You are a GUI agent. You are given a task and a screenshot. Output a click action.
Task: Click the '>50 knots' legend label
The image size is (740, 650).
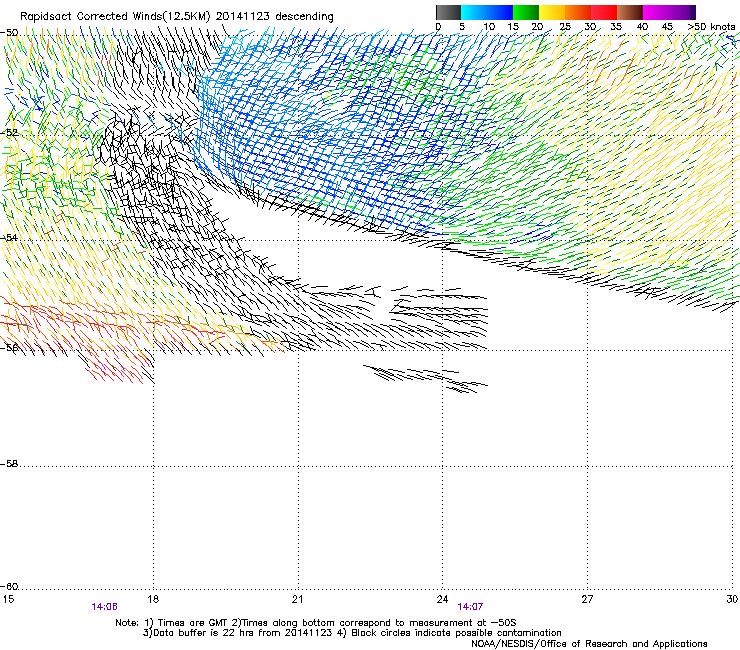[711, 27]
